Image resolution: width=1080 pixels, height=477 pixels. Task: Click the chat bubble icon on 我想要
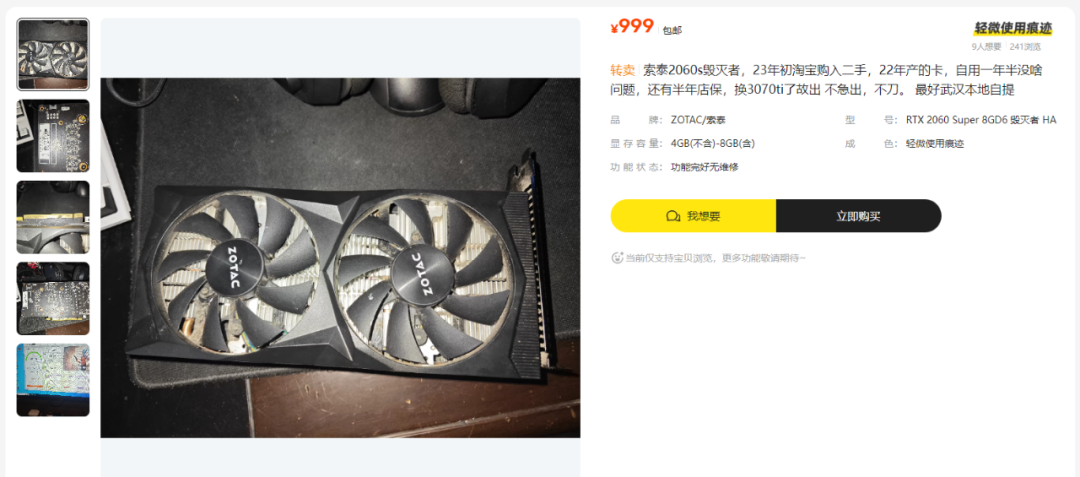pos(673,216)
